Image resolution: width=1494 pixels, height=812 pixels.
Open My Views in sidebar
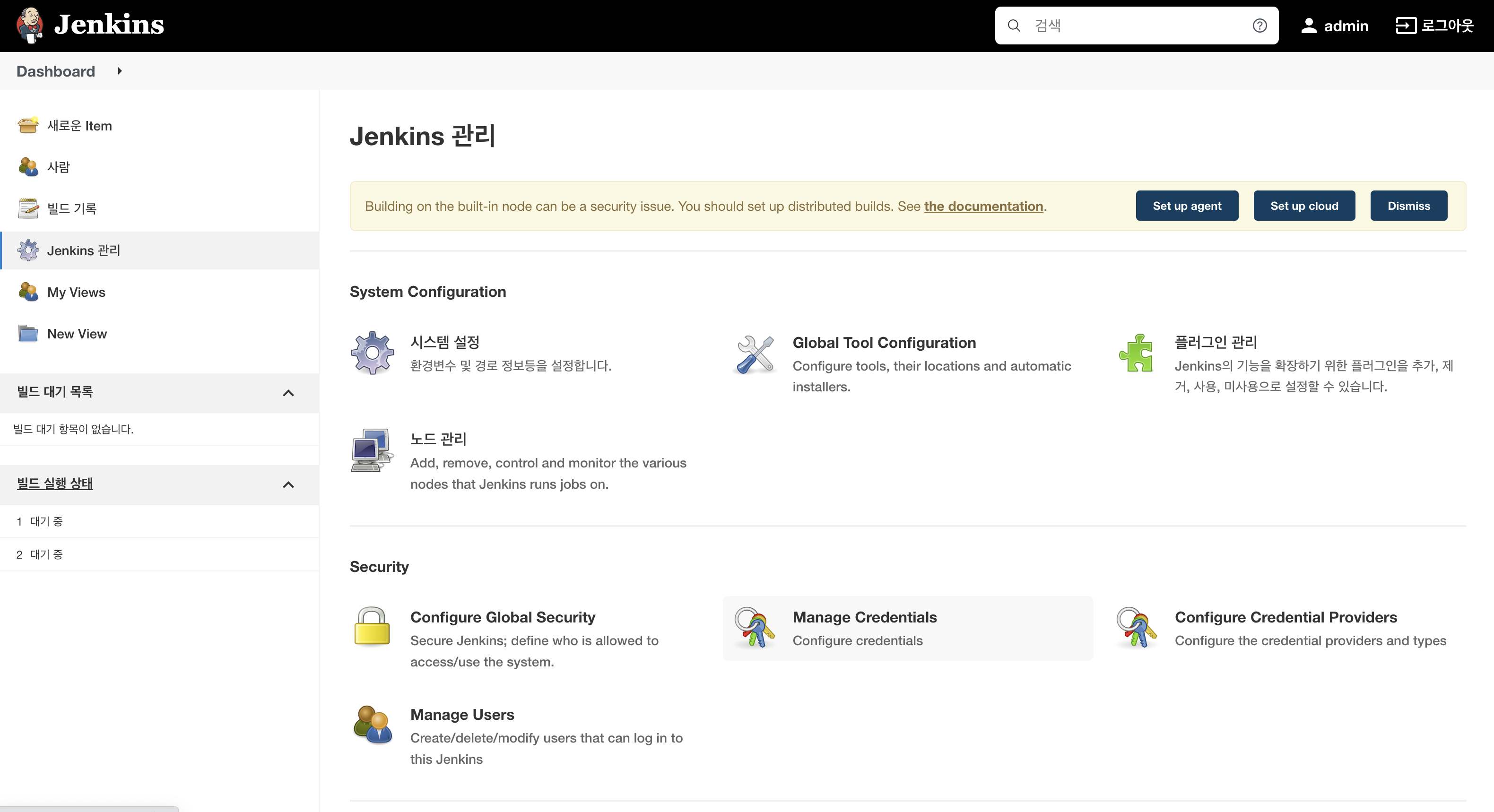click(76, 292)
